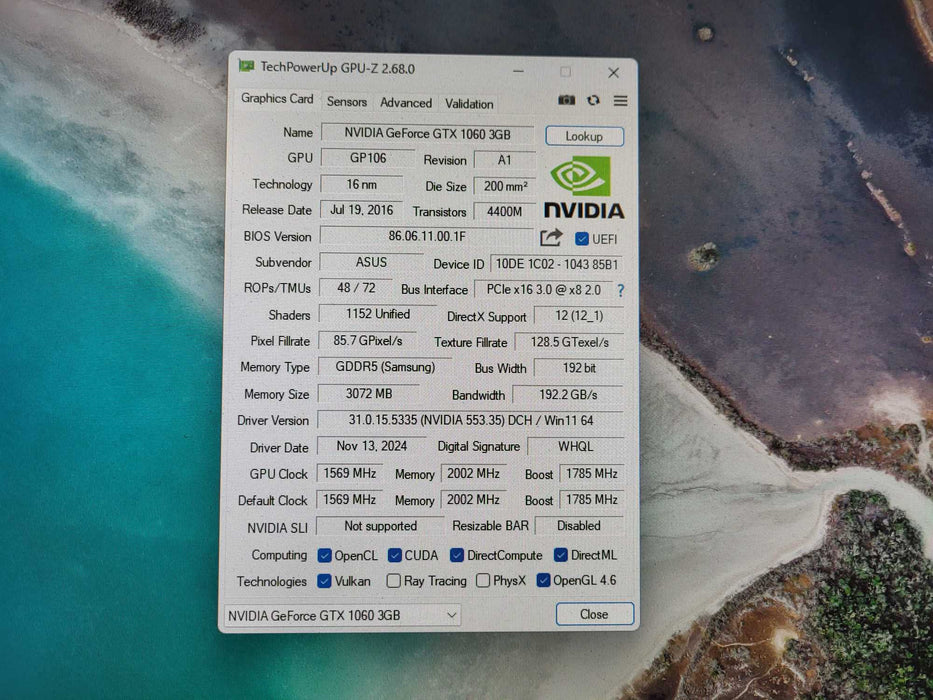
Task: Switch to the Validation tab
Action: 469,104
